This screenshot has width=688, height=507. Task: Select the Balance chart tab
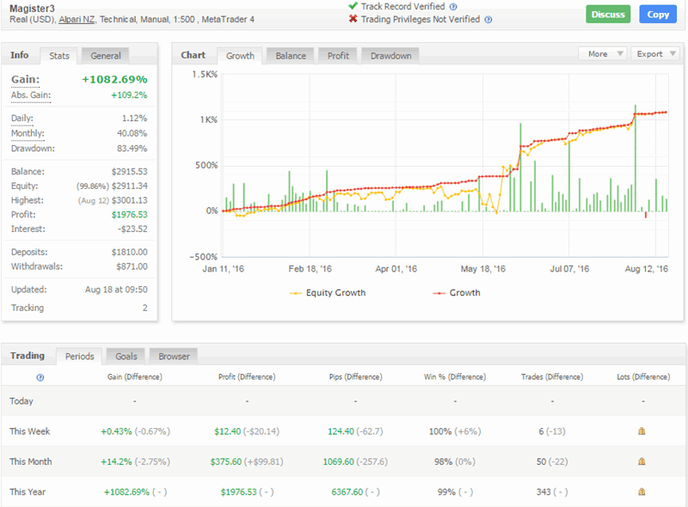pyautogui.click(x=290, y=56)
